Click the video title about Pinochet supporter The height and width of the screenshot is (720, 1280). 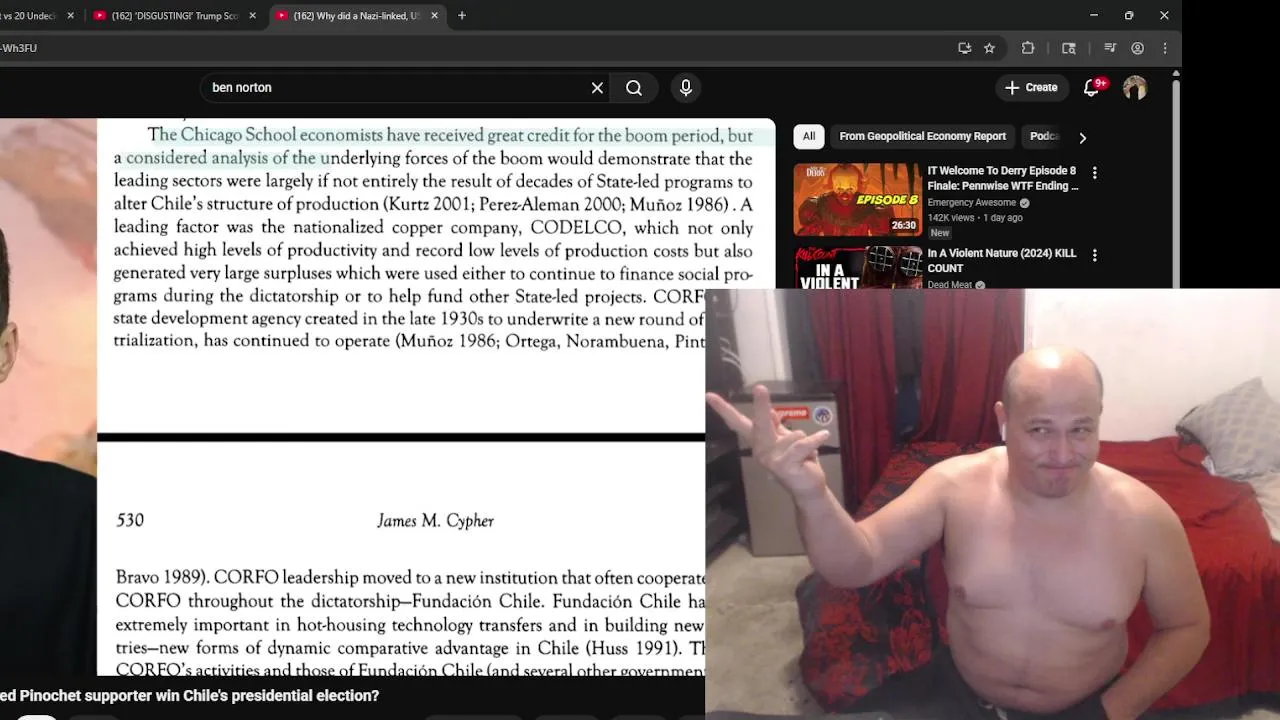point(190,696)
